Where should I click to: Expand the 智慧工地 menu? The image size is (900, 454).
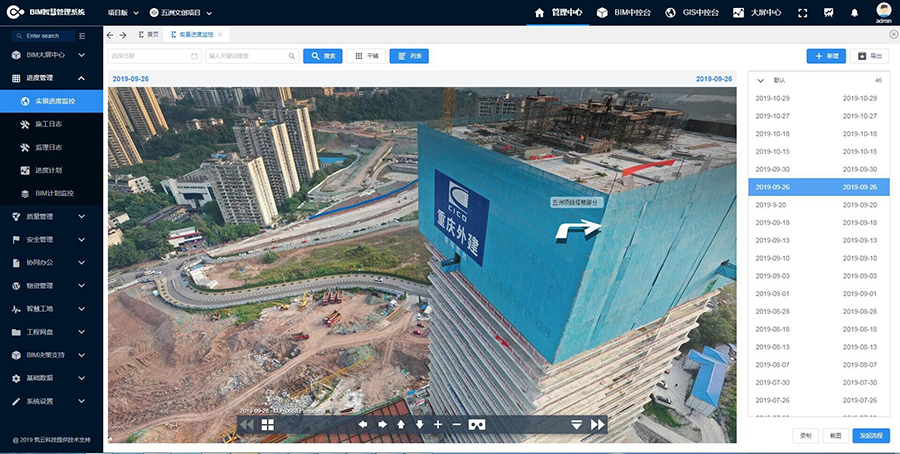51,309
